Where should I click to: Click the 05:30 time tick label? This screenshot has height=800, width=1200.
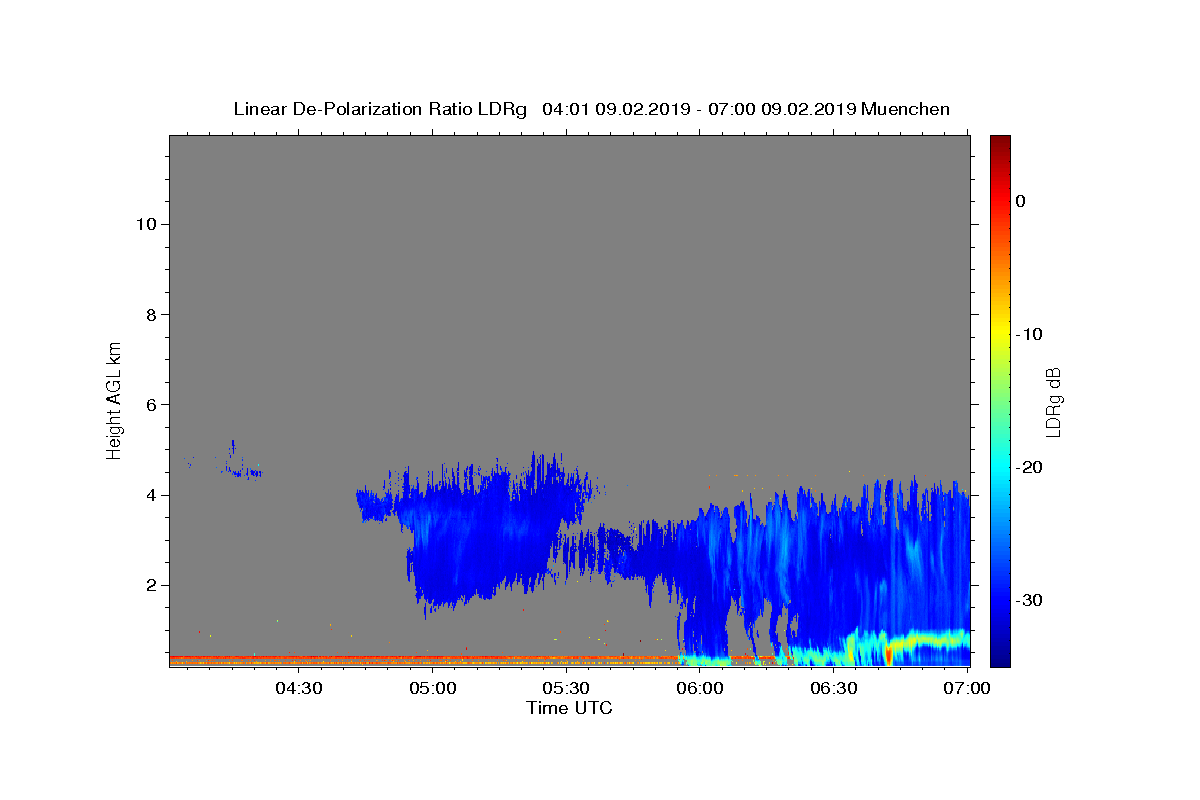pyautogui.click(x=566, y=688)
